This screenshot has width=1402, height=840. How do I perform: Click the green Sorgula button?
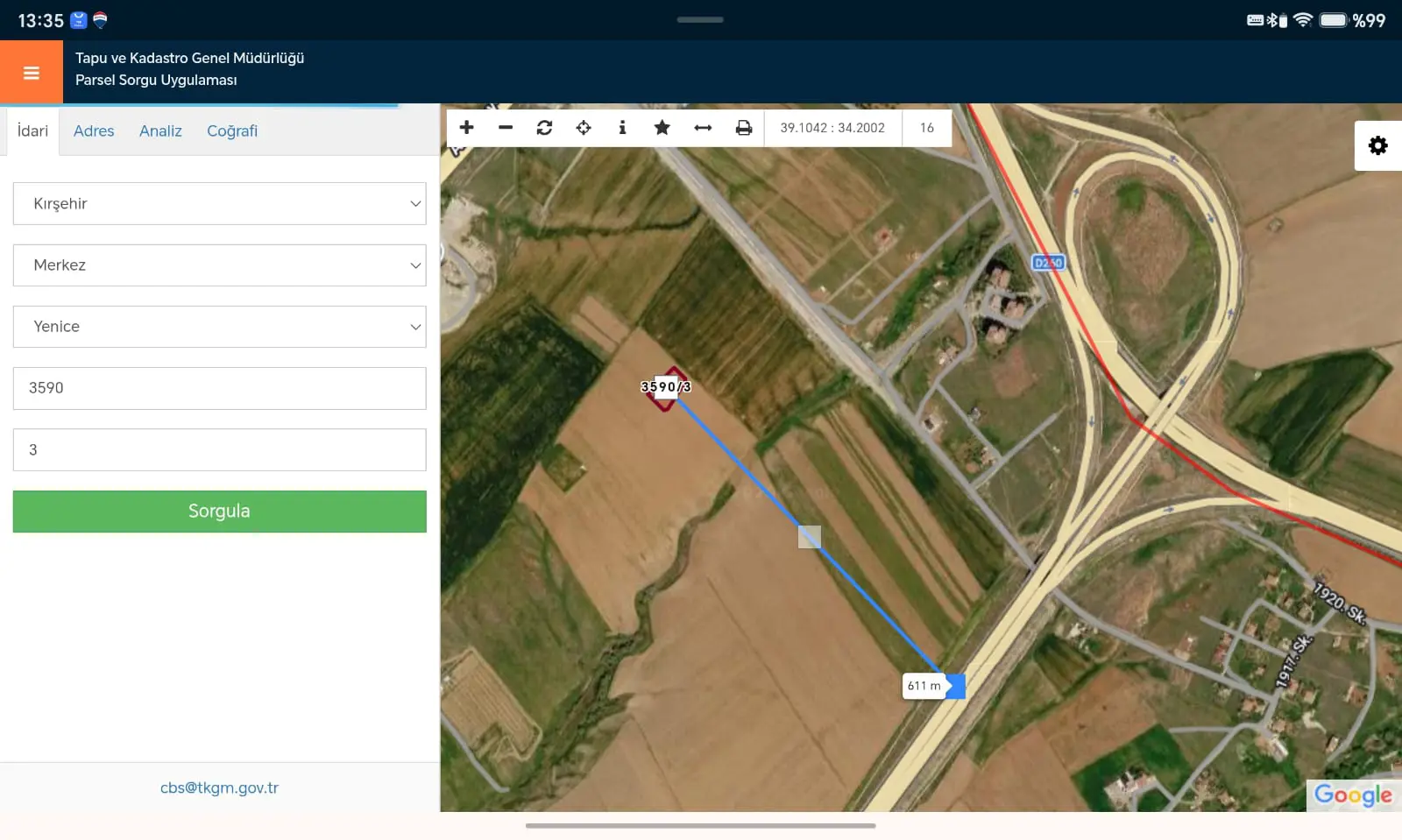point(219,511)
